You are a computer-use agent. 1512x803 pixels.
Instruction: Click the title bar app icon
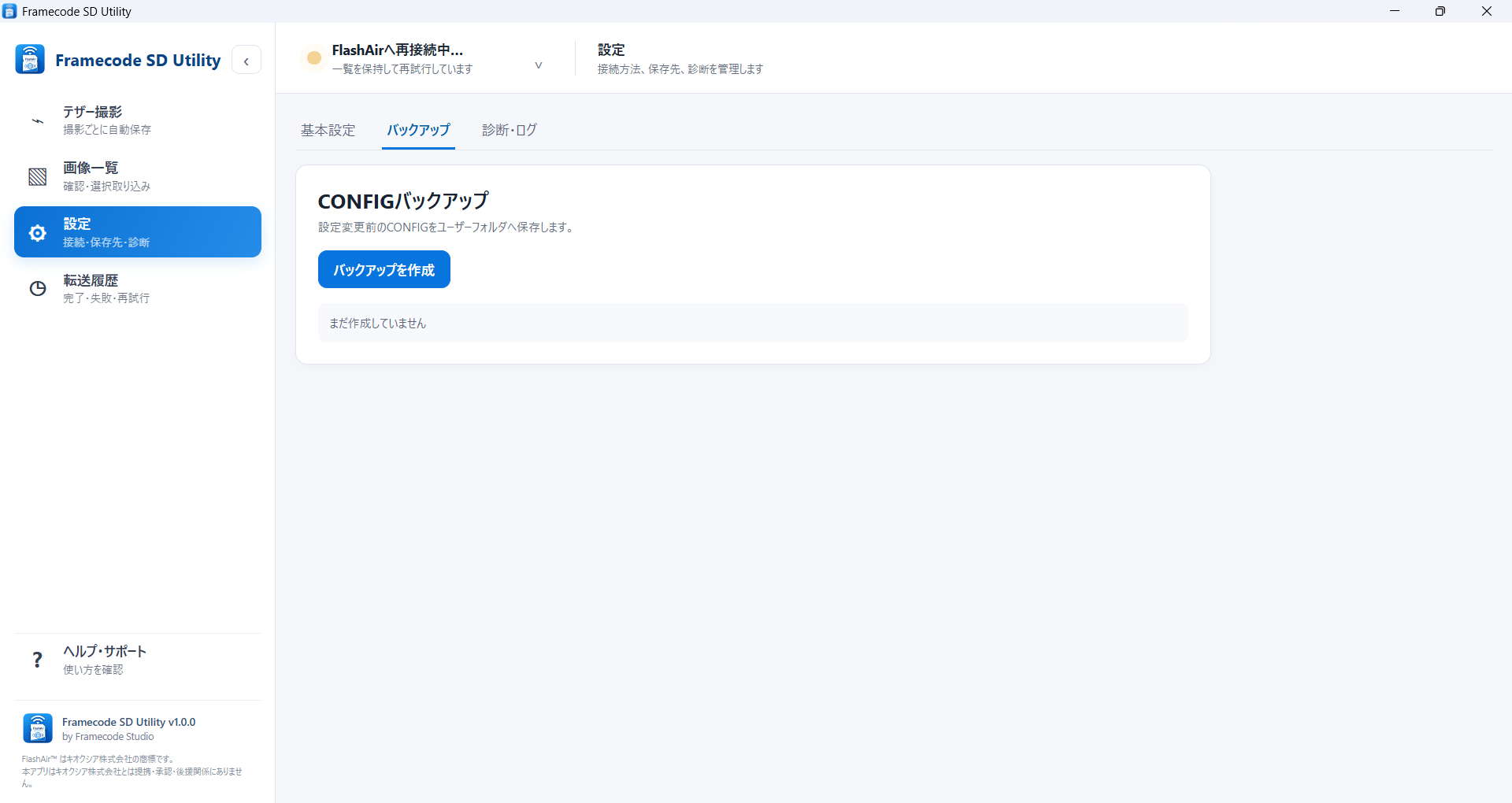[9, 11]
